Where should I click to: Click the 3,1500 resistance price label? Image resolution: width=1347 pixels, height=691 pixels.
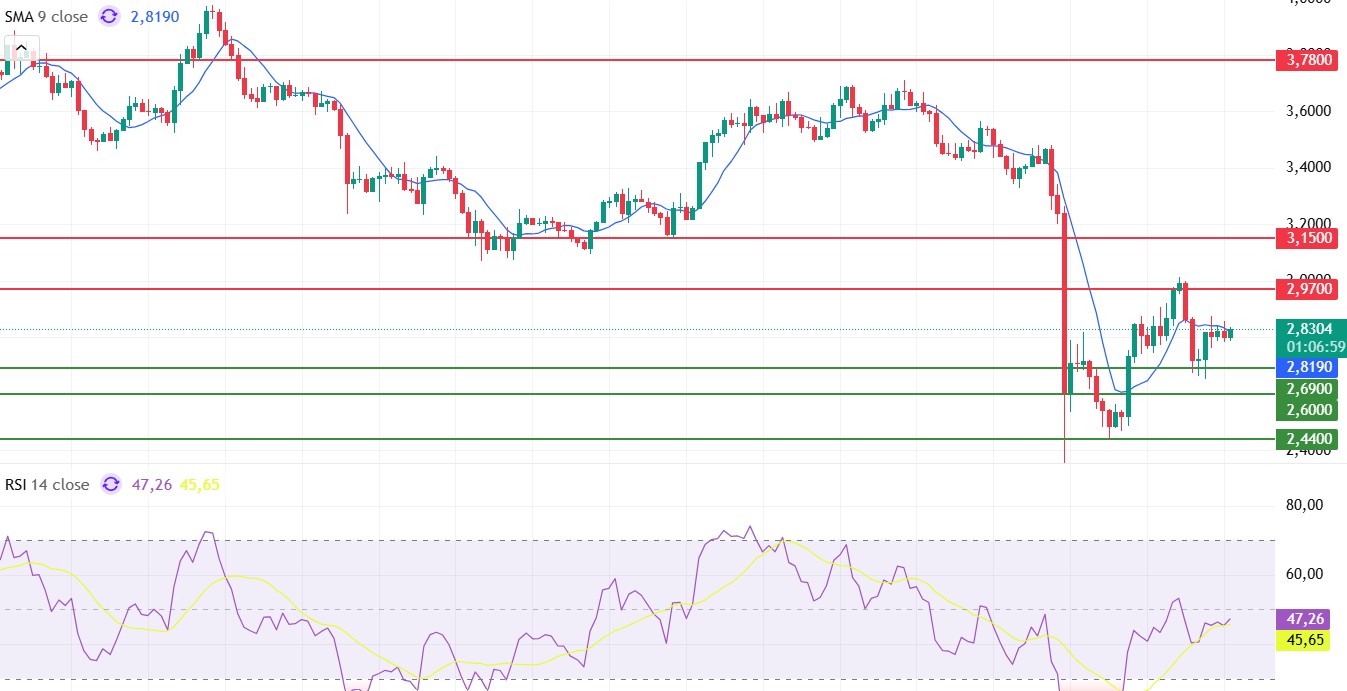click(x=1310, y=238)
